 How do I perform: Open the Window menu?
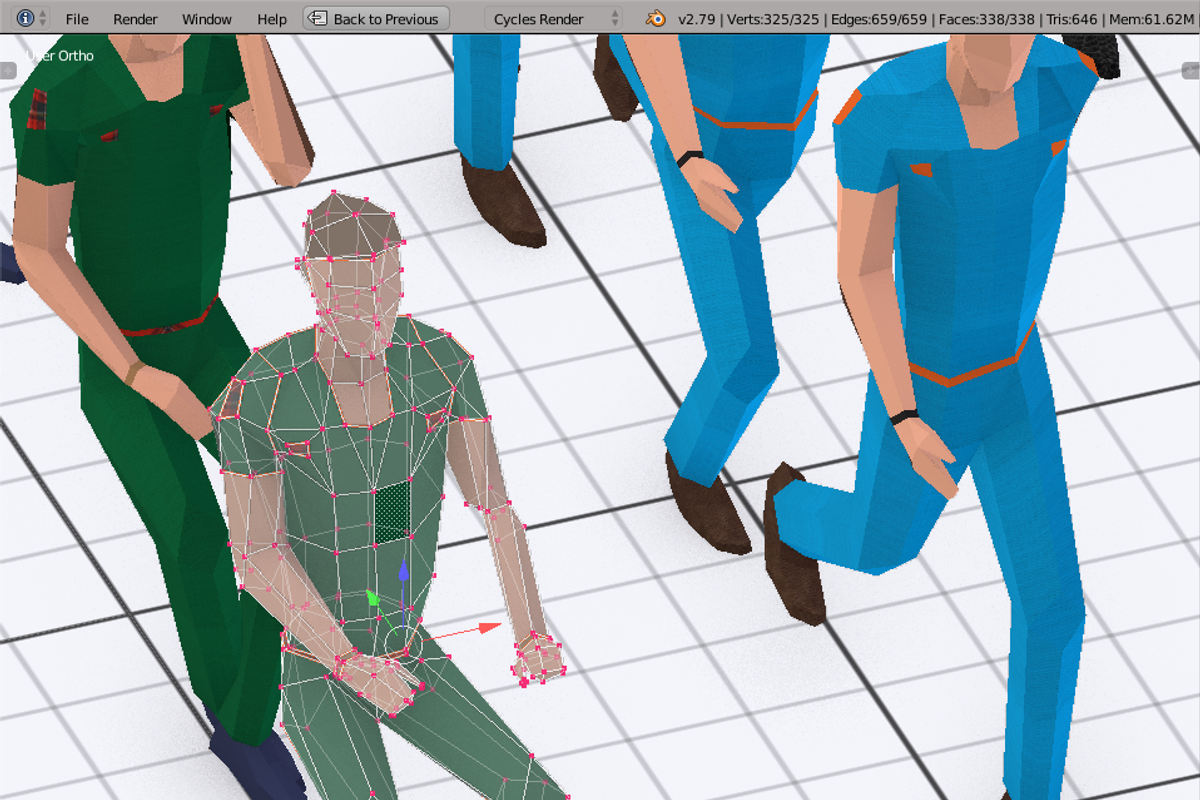207,19
